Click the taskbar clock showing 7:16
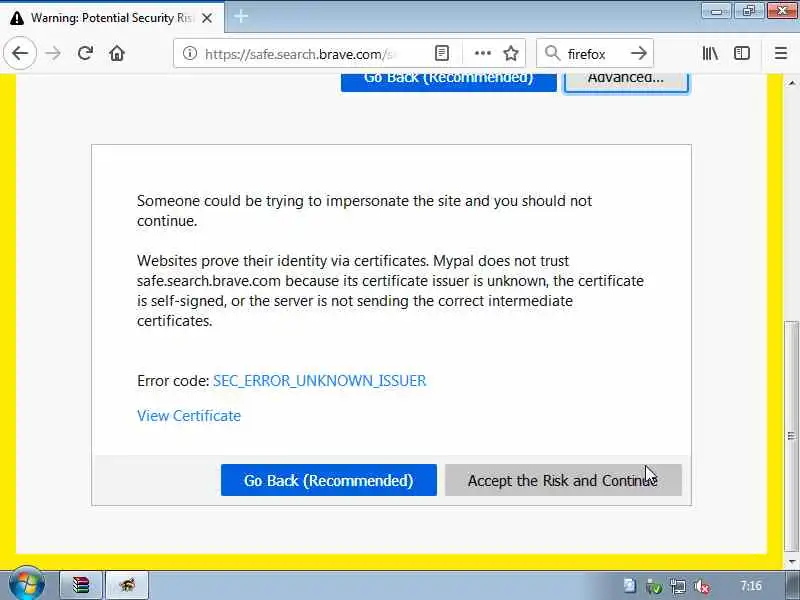This screenshot has height=600, width=800. (x=751, y=585)
